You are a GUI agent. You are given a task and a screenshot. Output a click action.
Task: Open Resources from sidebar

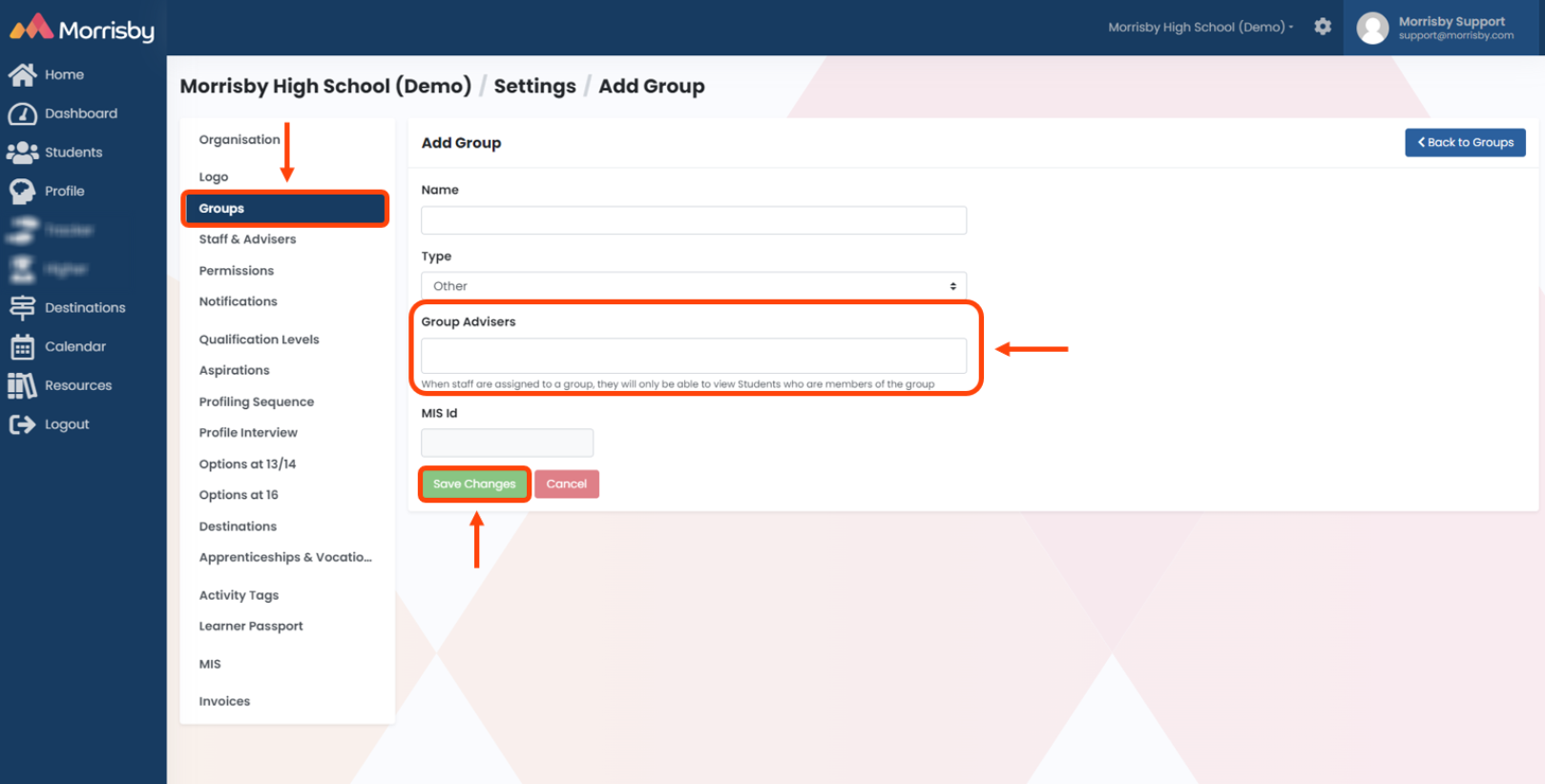78,385
